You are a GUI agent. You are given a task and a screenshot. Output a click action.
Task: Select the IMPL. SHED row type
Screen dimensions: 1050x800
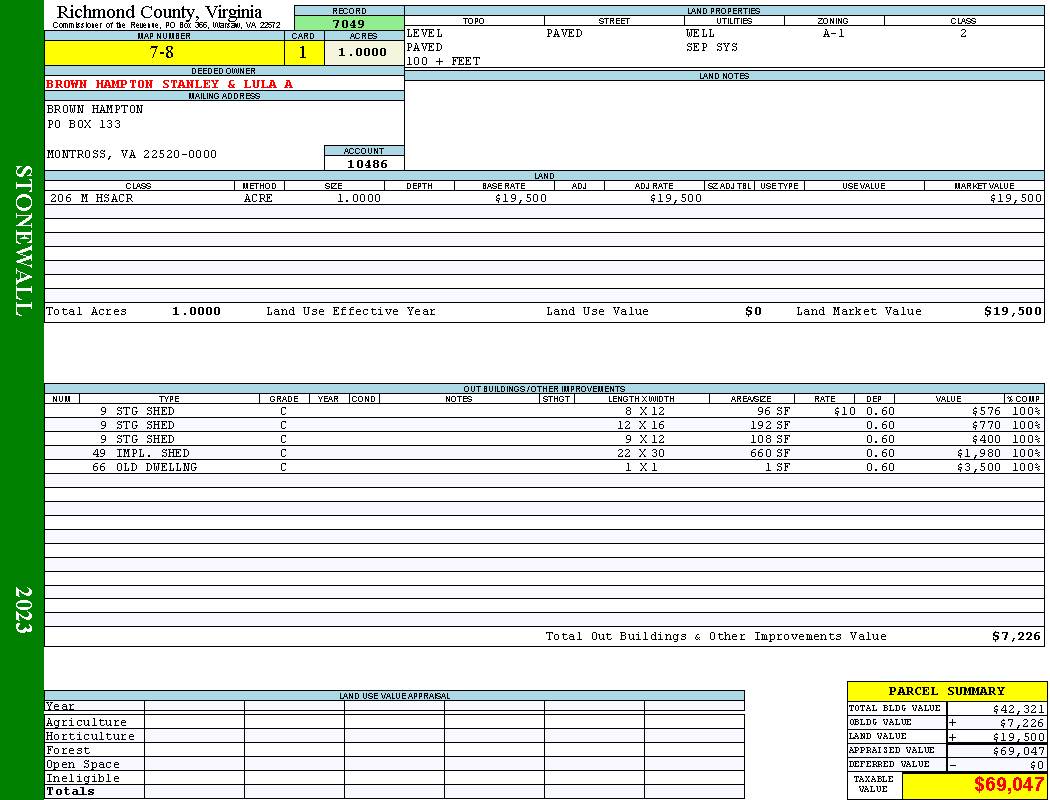point(153,454)
